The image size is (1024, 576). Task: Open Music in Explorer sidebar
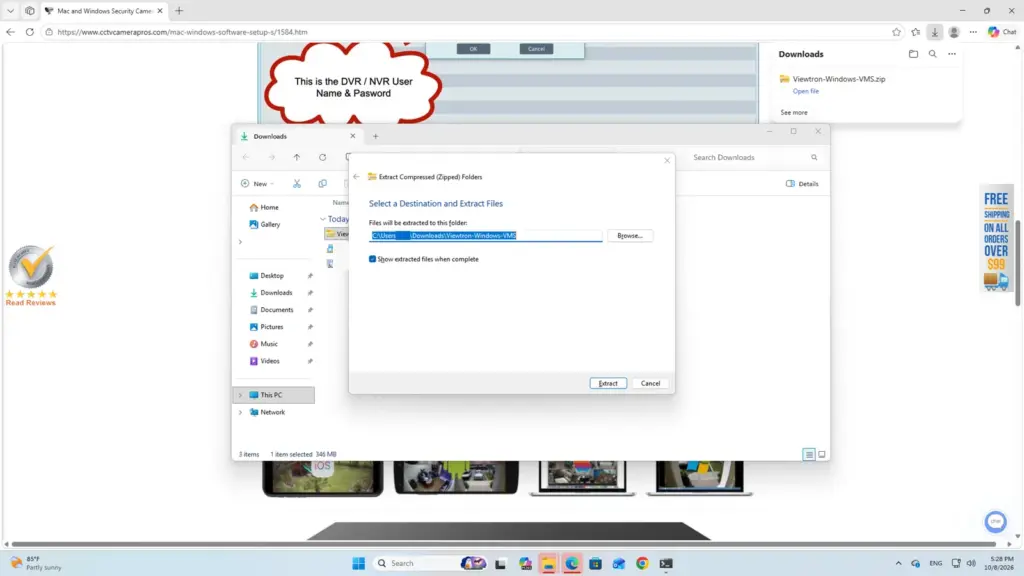(x=268, y=344)
